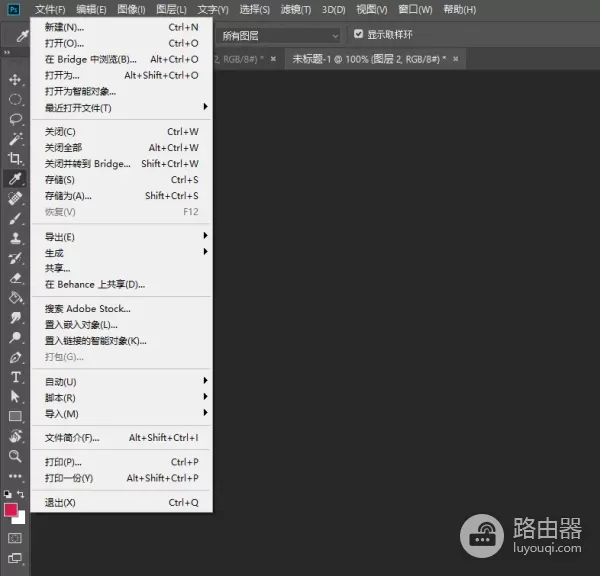Expand the 最近打开文件(T) submenu

(121, 108)
